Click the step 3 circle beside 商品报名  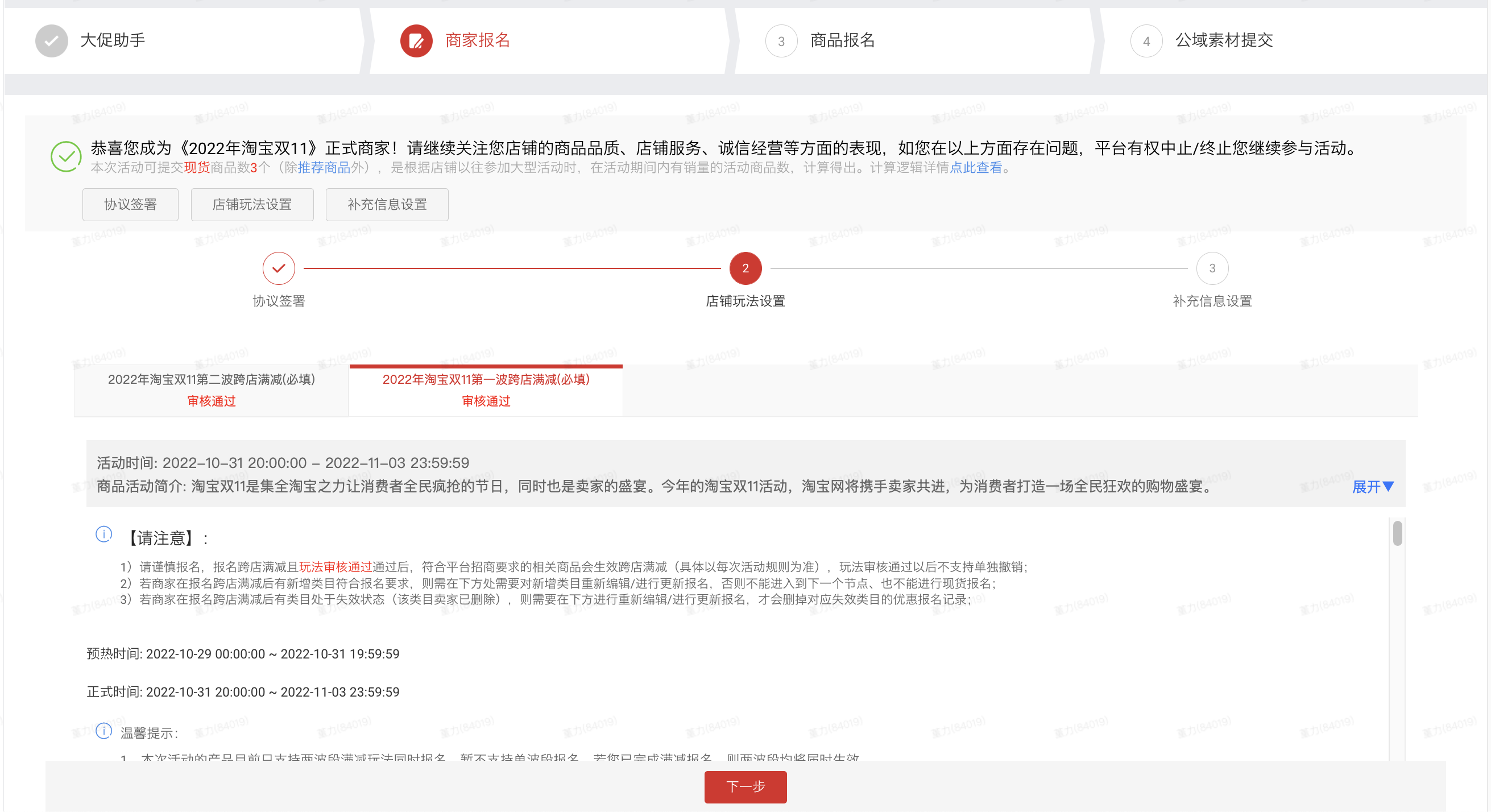tap(781, 41)
